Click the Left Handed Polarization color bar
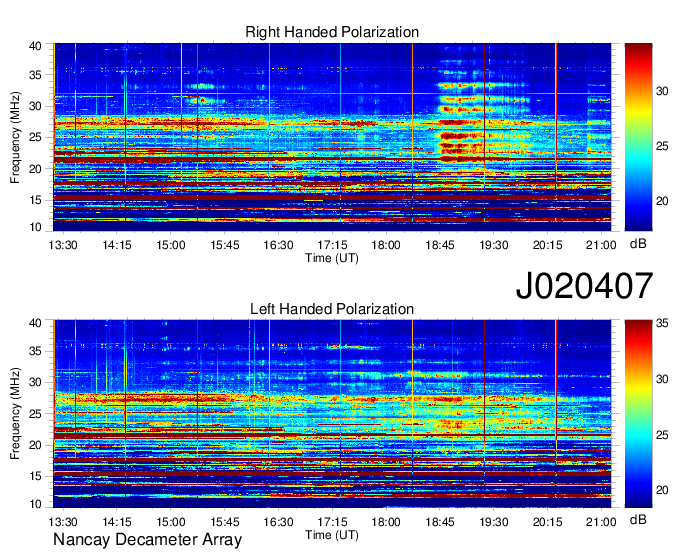 point(638,414)
